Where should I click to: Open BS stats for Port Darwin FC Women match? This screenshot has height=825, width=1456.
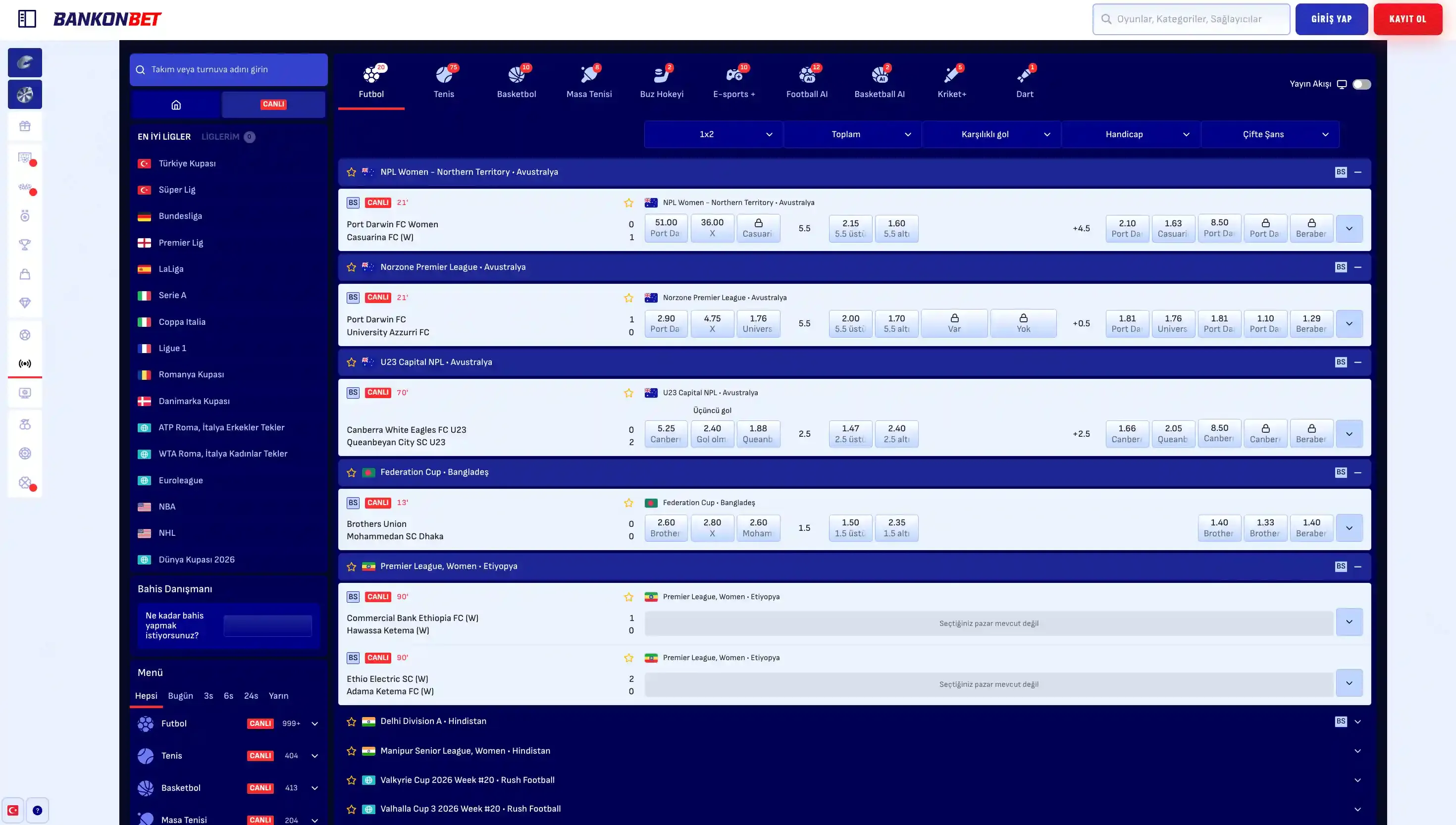[x=353, y=202]
